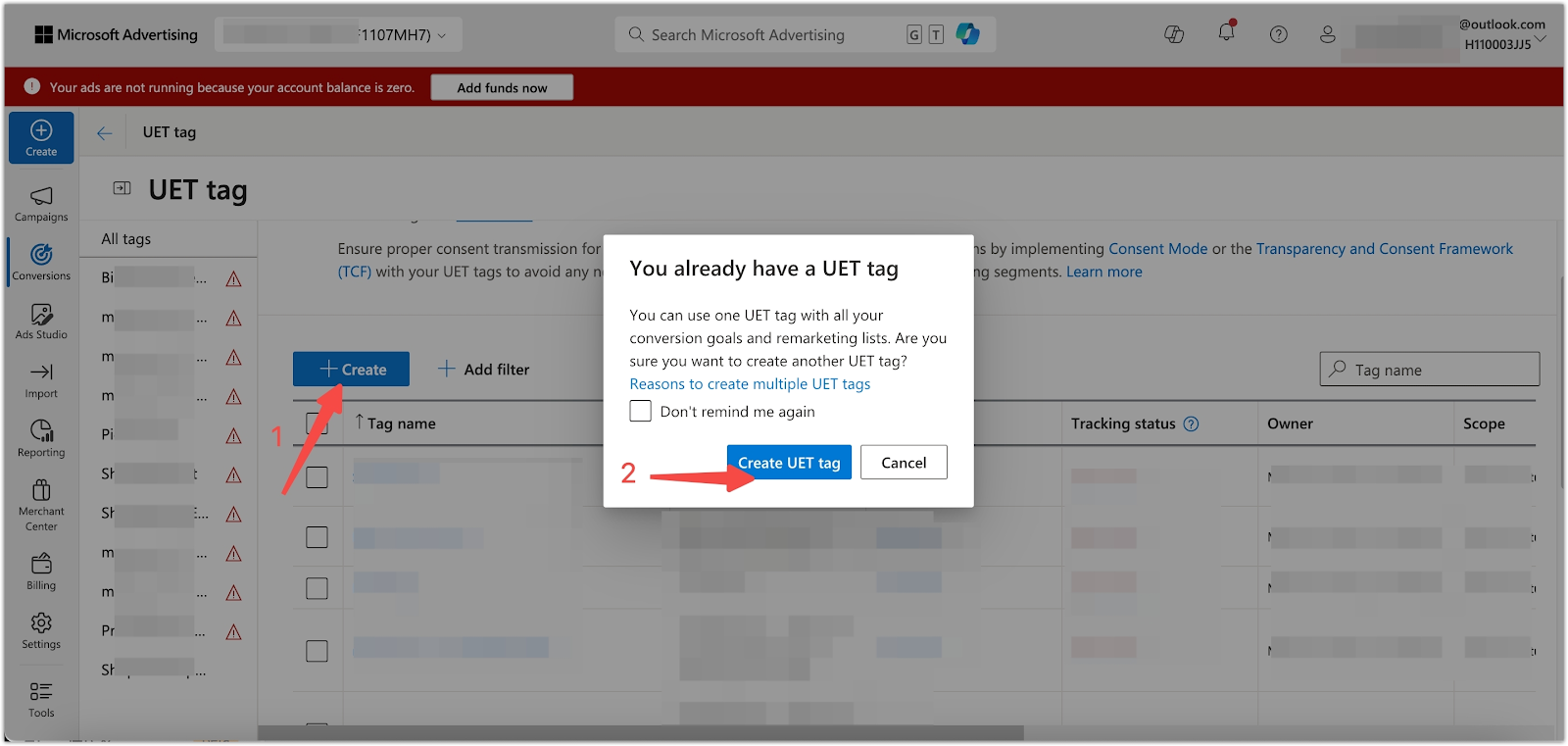
Task: Open the Import section
Action: pos(41,380)
